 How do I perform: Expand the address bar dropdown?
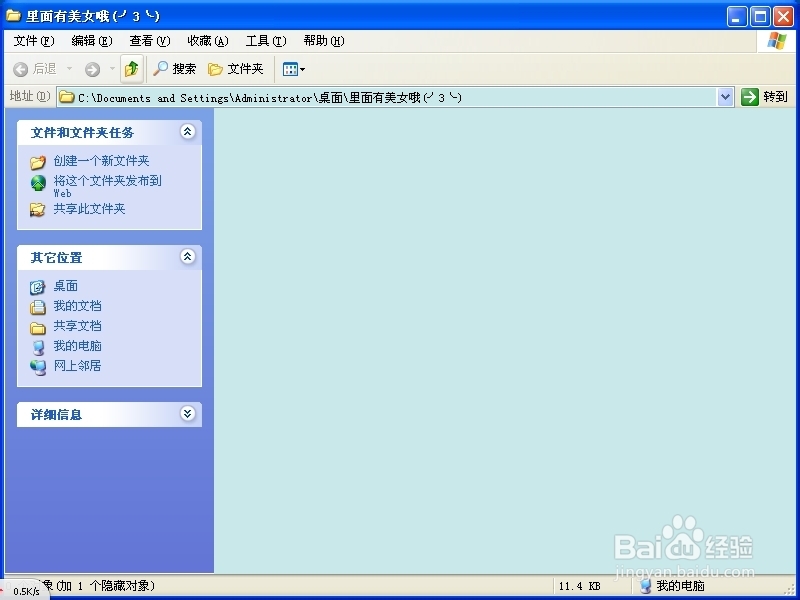[x=726, y=97]
